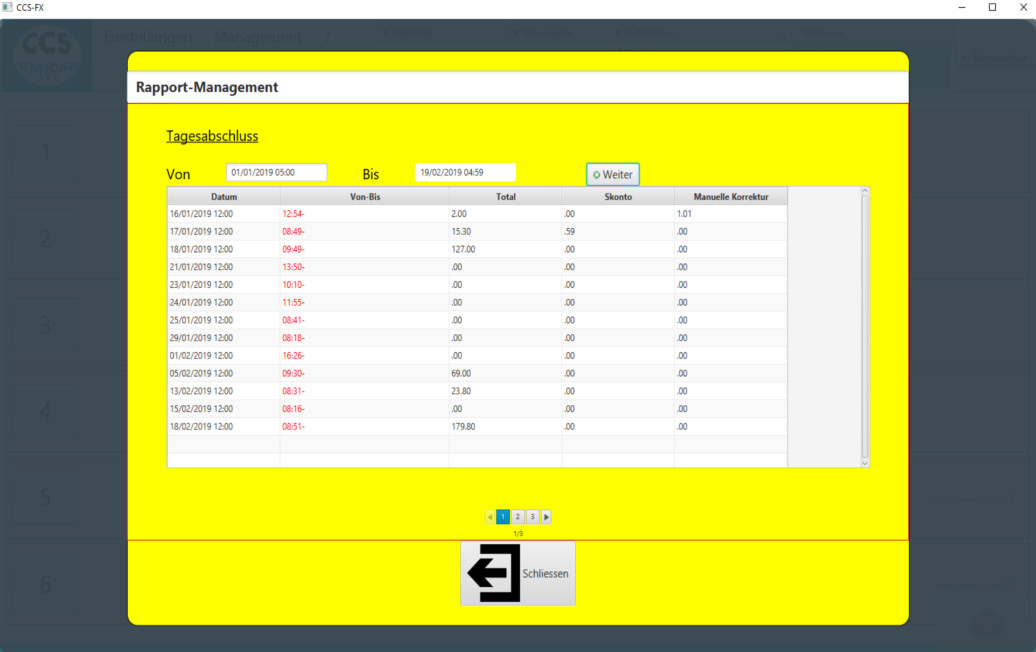Image resolution: width=1036 pixels, height=652 pixels.
Task: Switch to page 3 of the results
Action: [532, 517]
